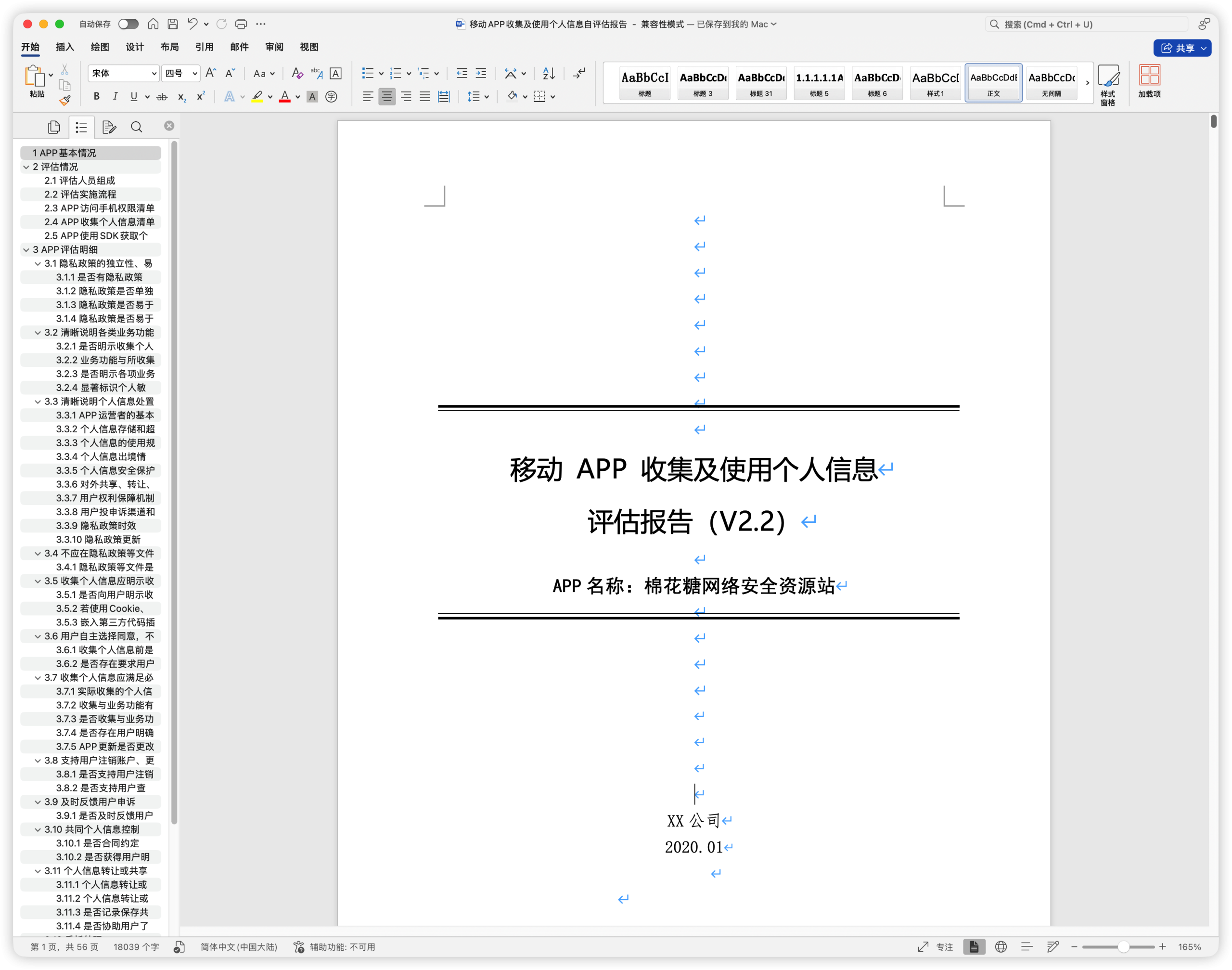Sort text A to Z icon
1232x970 pixels.
[x=549, y=73]
